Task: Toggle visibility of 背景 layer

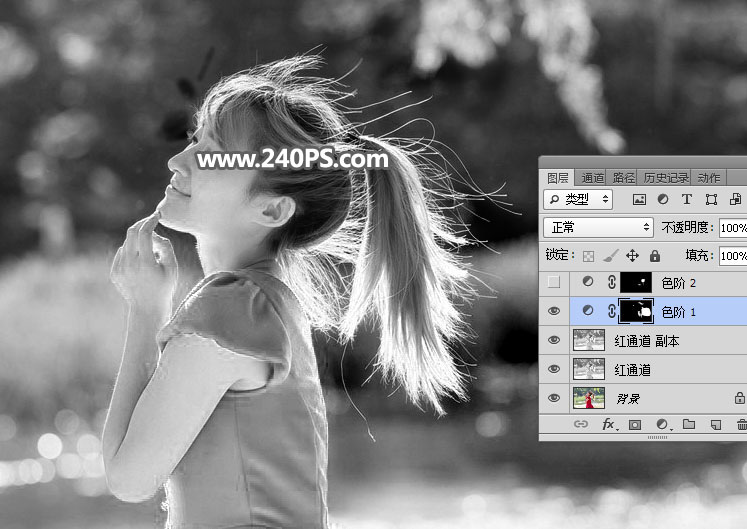Action: [553, 398]
